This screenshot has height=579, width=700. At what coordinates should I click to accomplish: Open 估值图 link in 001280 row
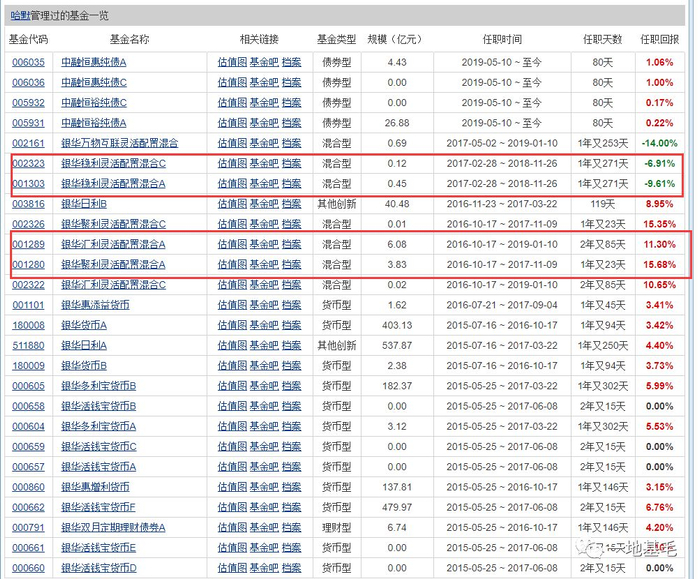tap(232, 265)
